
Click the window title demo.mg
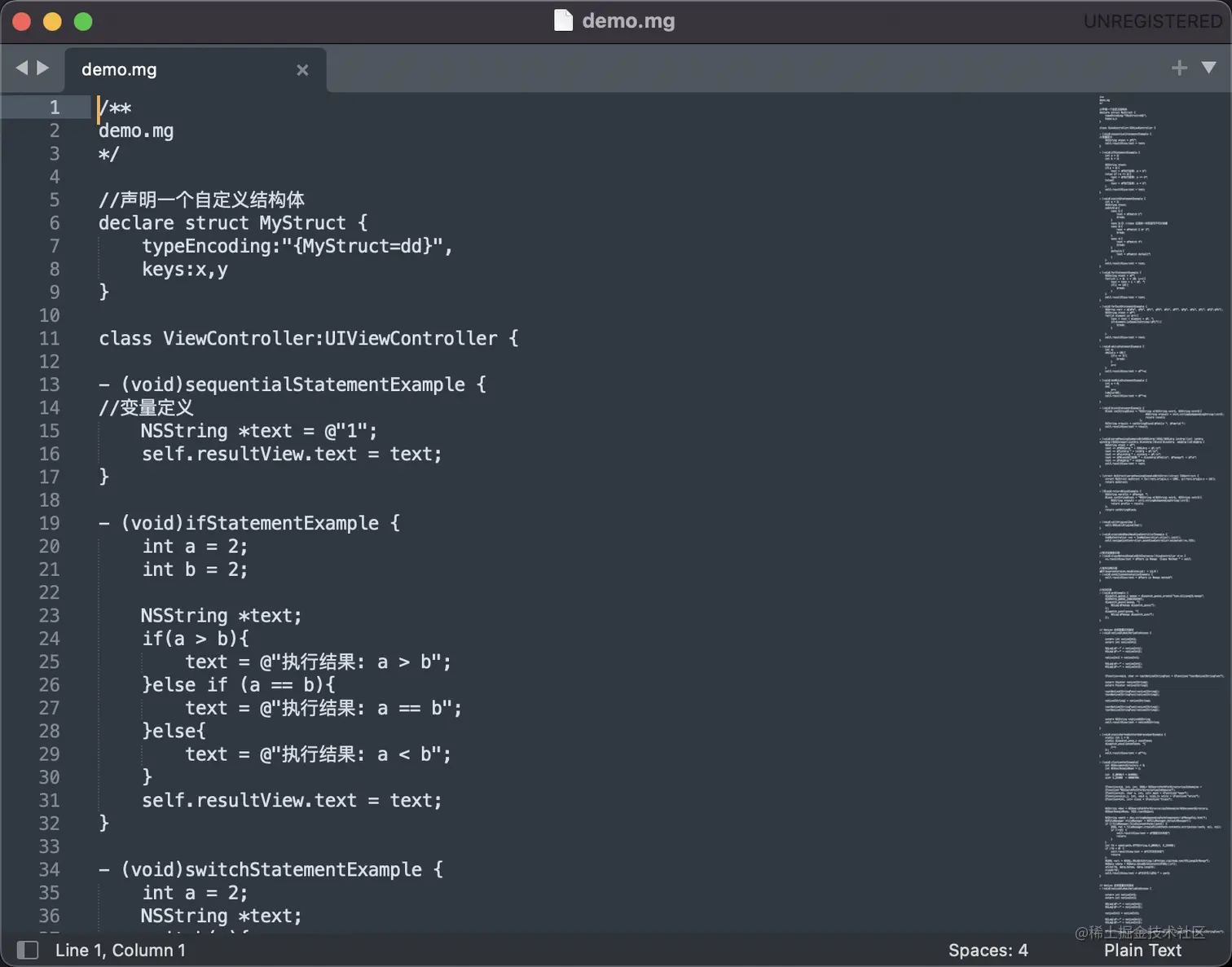pyautogui.click(x=628, y=20)
